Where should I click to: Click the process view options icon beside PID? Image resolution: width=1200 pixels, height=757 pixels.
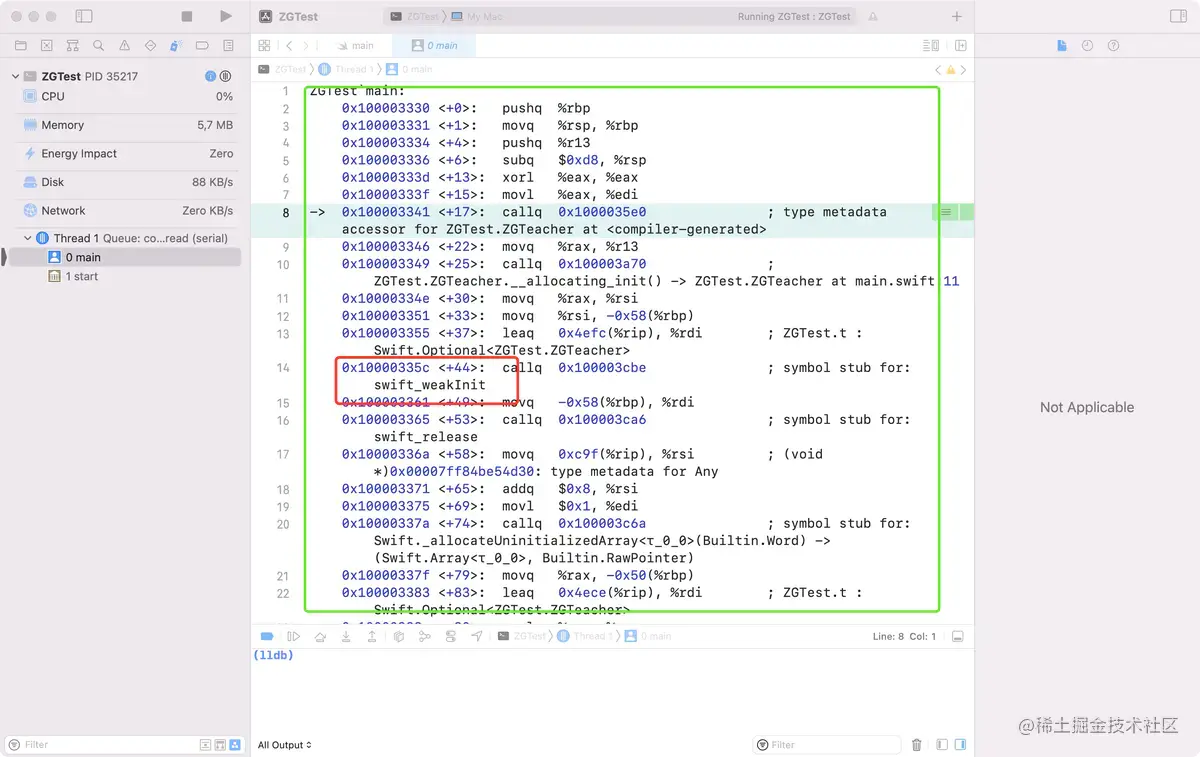click(x=226, y=77)
